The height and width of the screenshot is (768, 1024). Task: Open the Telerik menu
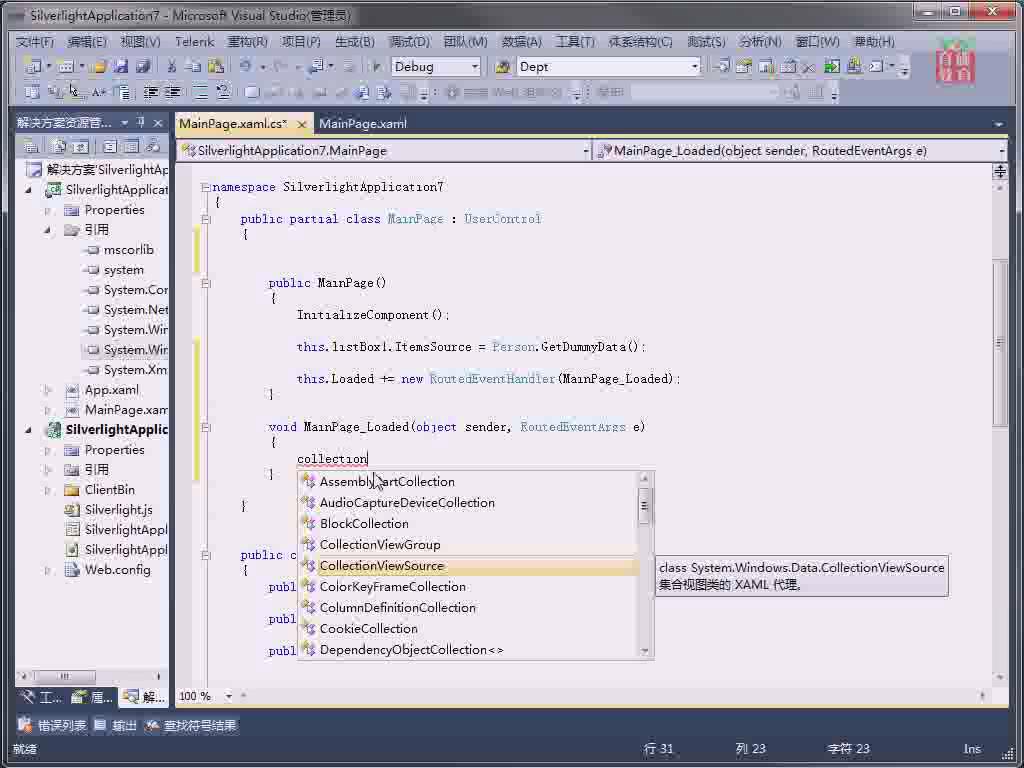click(194, 42)
